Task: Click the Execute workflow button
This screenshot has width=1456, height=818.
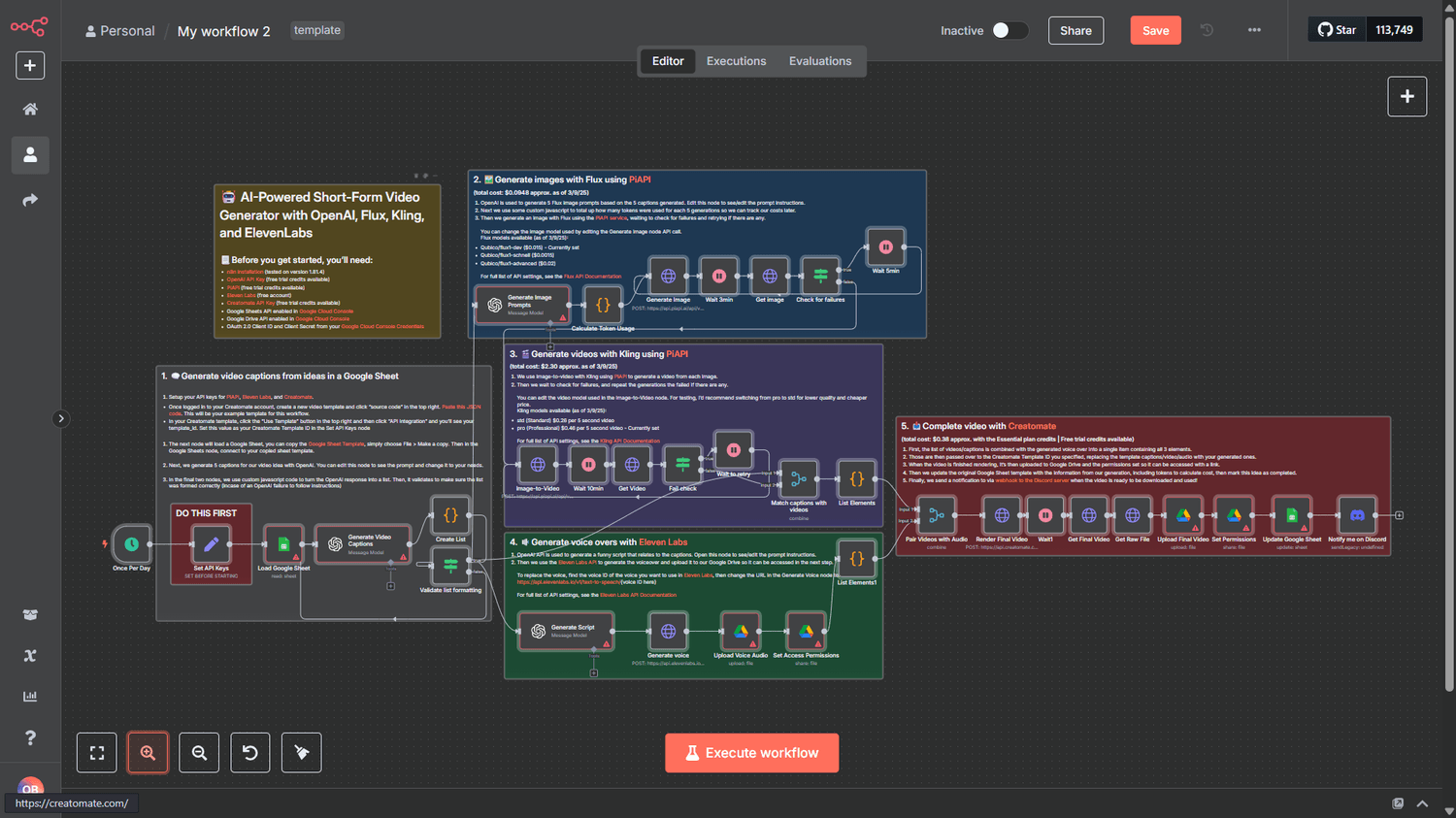Action: pyautogui.click(x=751, y=753)
